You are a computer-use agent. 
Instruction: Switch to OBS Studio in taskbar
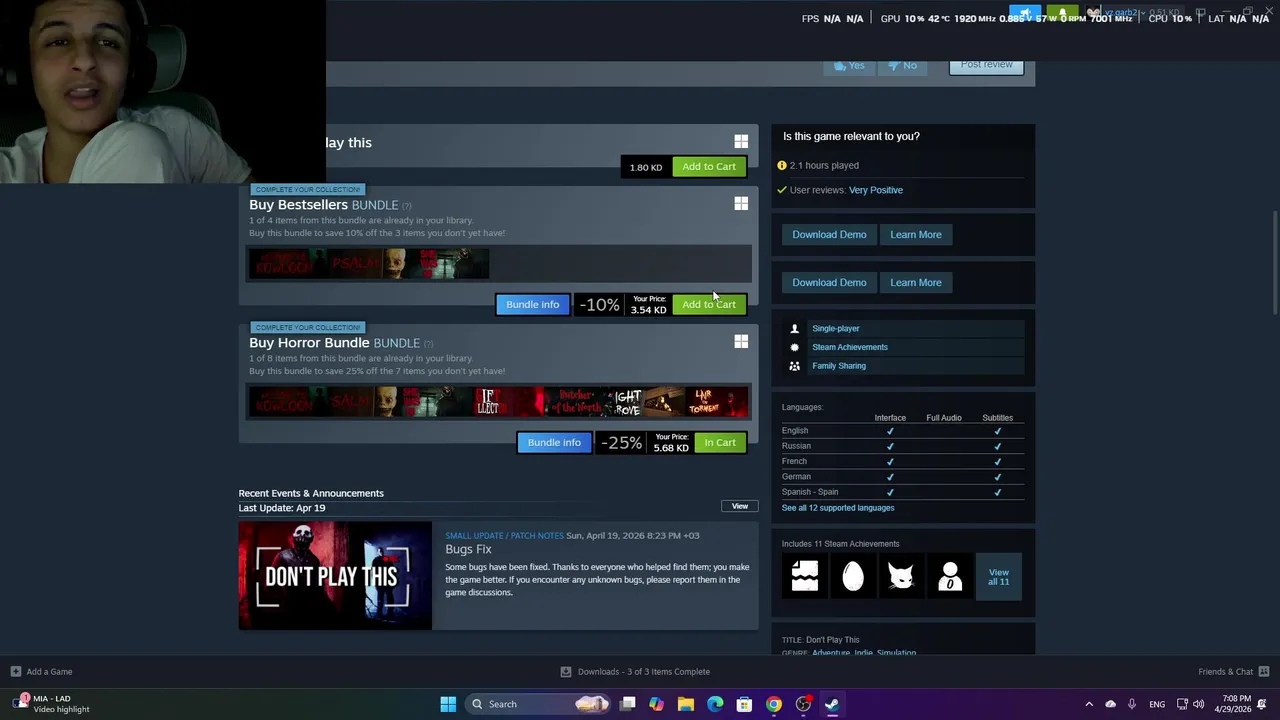point(803,704)
